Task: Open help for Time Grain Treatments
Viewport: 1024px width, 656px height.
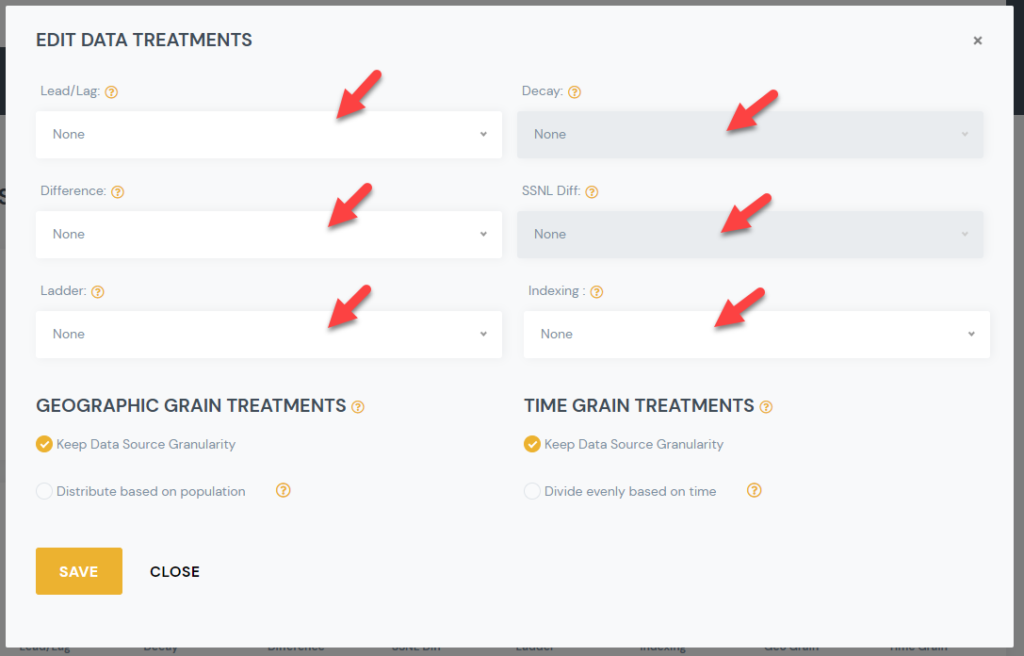Action: click(766, 407)
